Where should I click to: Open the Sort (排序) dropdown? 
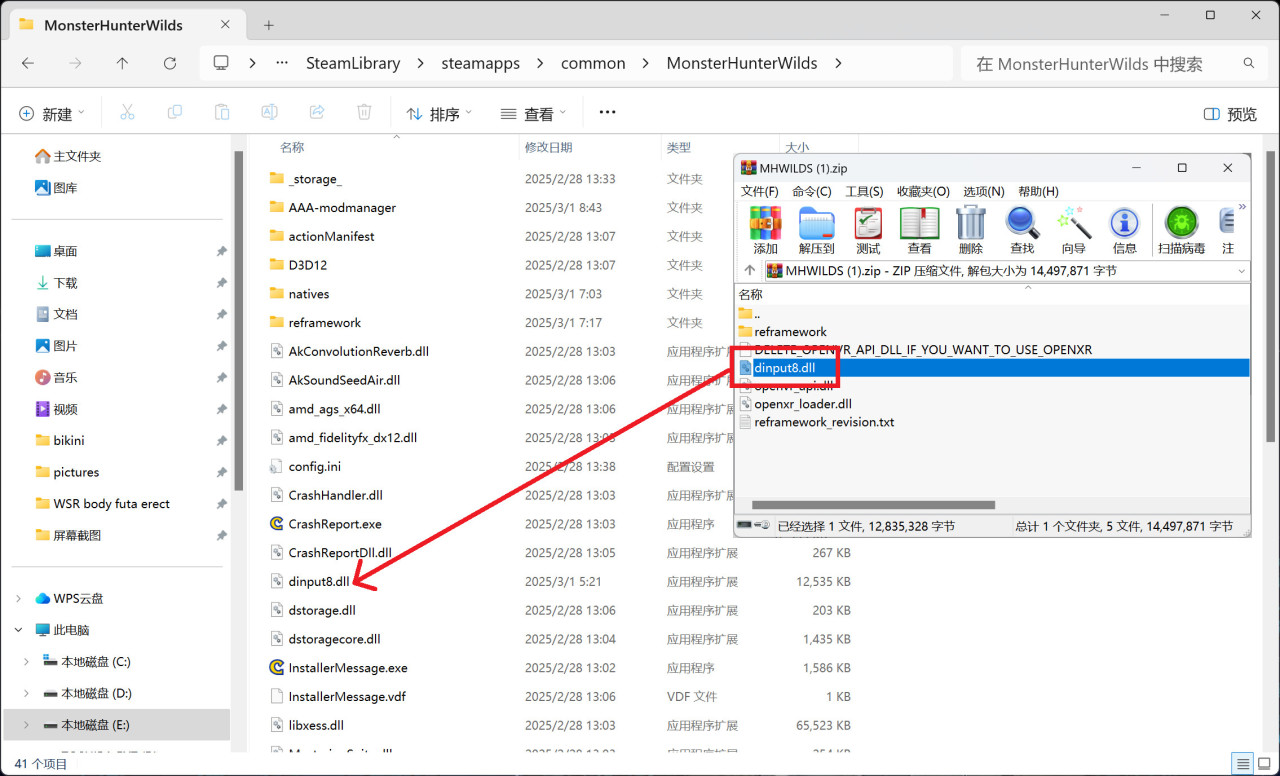[439, 114]
